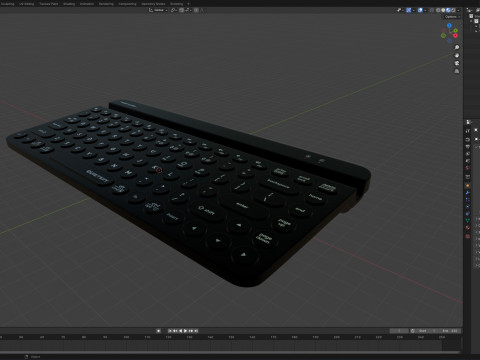This screenshot has width=480, height=360.
Task: Toggle snapping magnet in viewport header
Action: 181,10
